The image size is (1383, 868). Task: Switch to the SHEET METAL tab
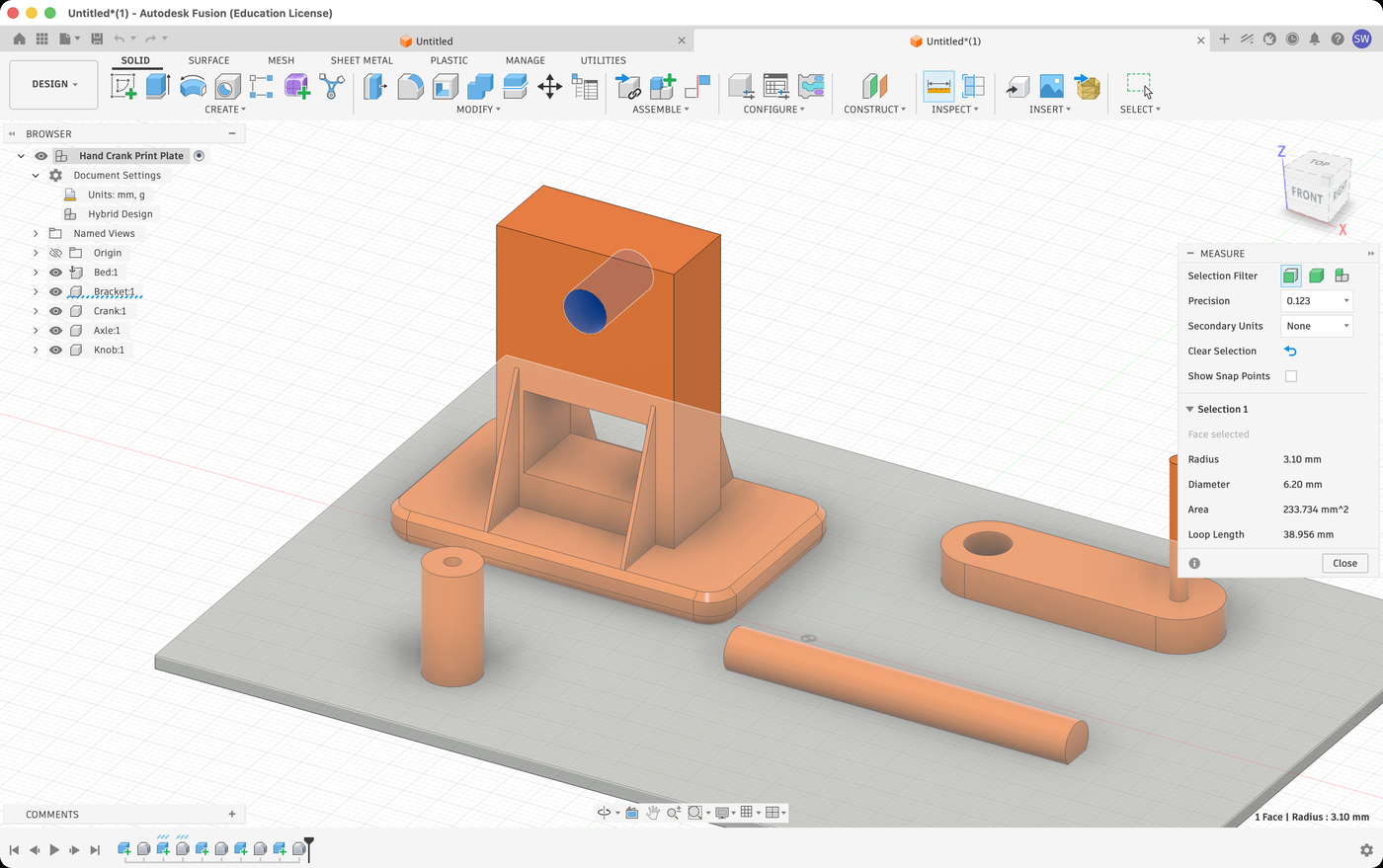click(362, 60)
